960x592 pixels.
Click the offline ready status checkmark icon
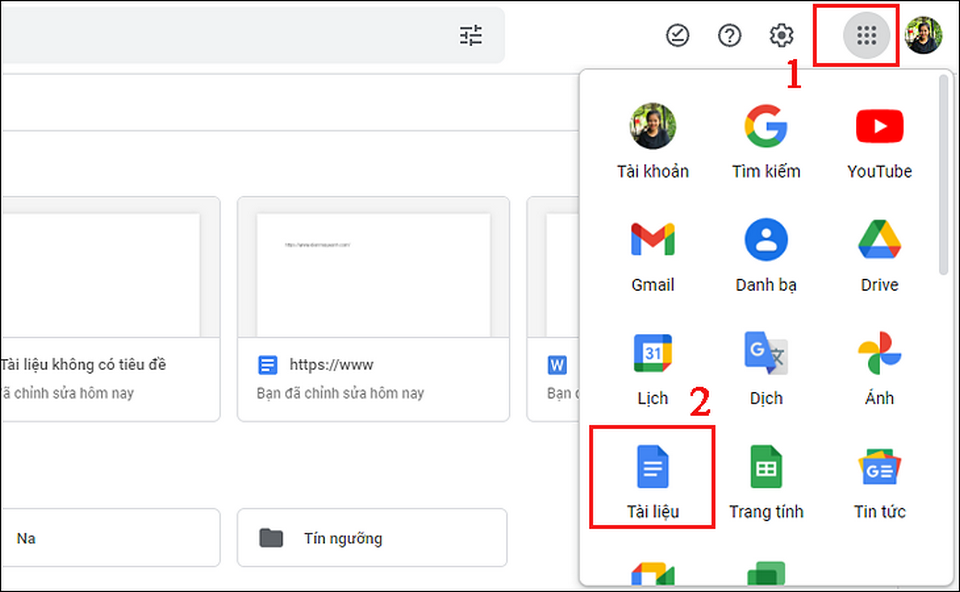click(x=678, y=36)
